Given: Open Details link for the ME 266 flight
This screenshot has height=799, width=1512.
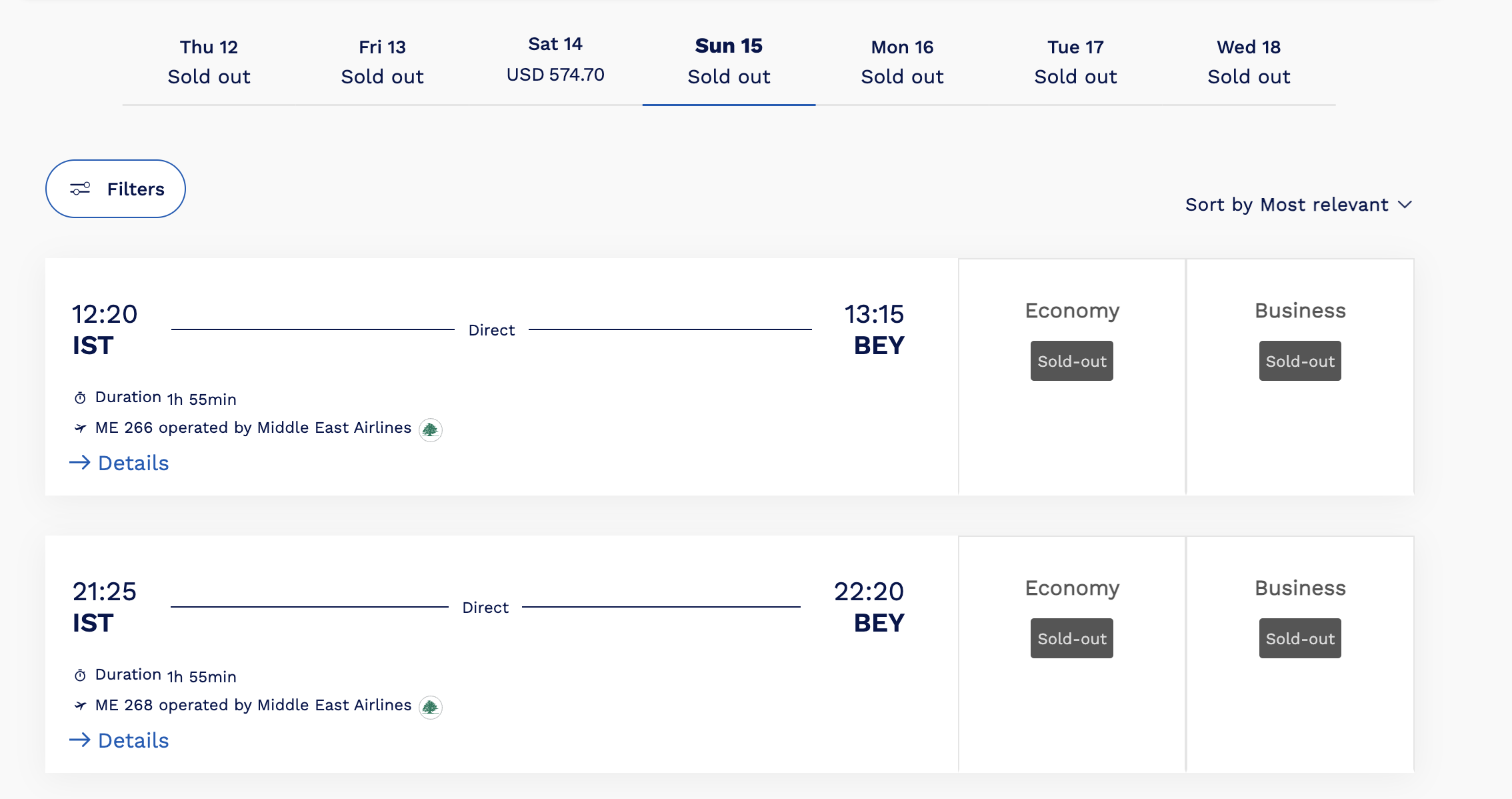Looking at the screenshot, I should tap(133, 463).
